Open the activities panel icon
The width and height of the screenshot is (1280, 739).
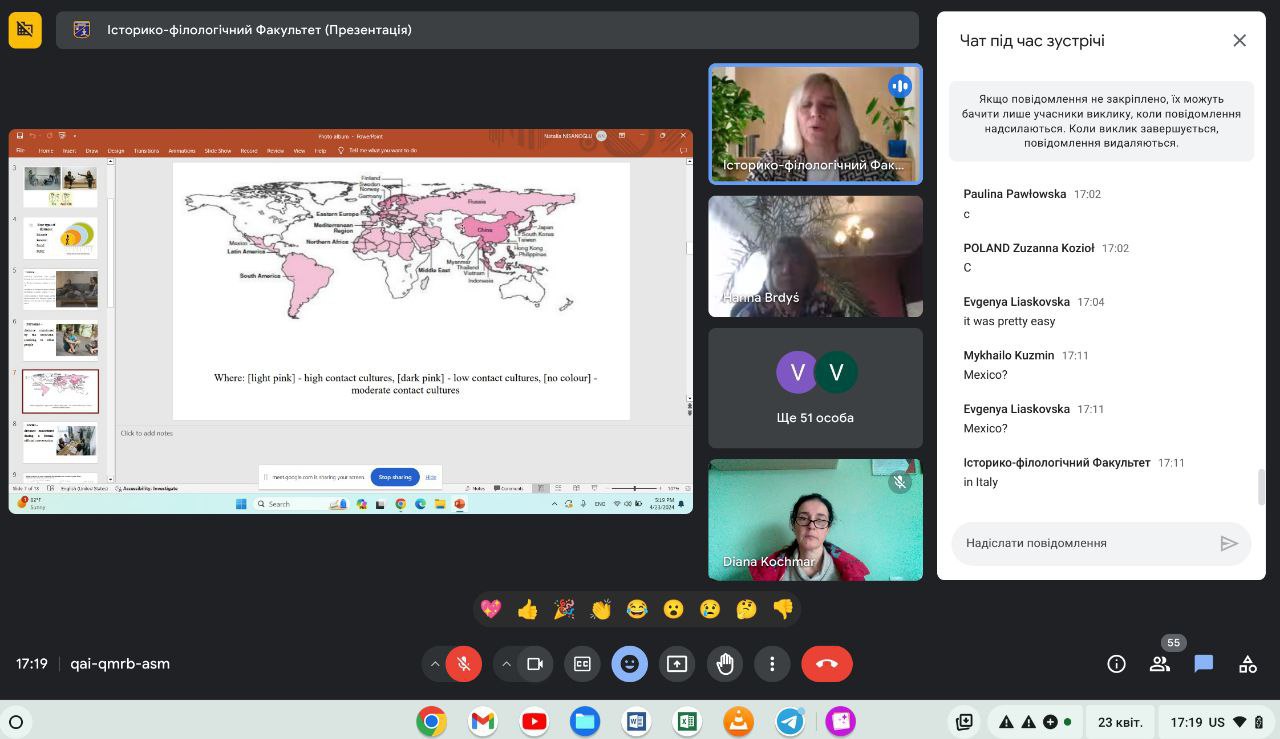point(1248,664)
